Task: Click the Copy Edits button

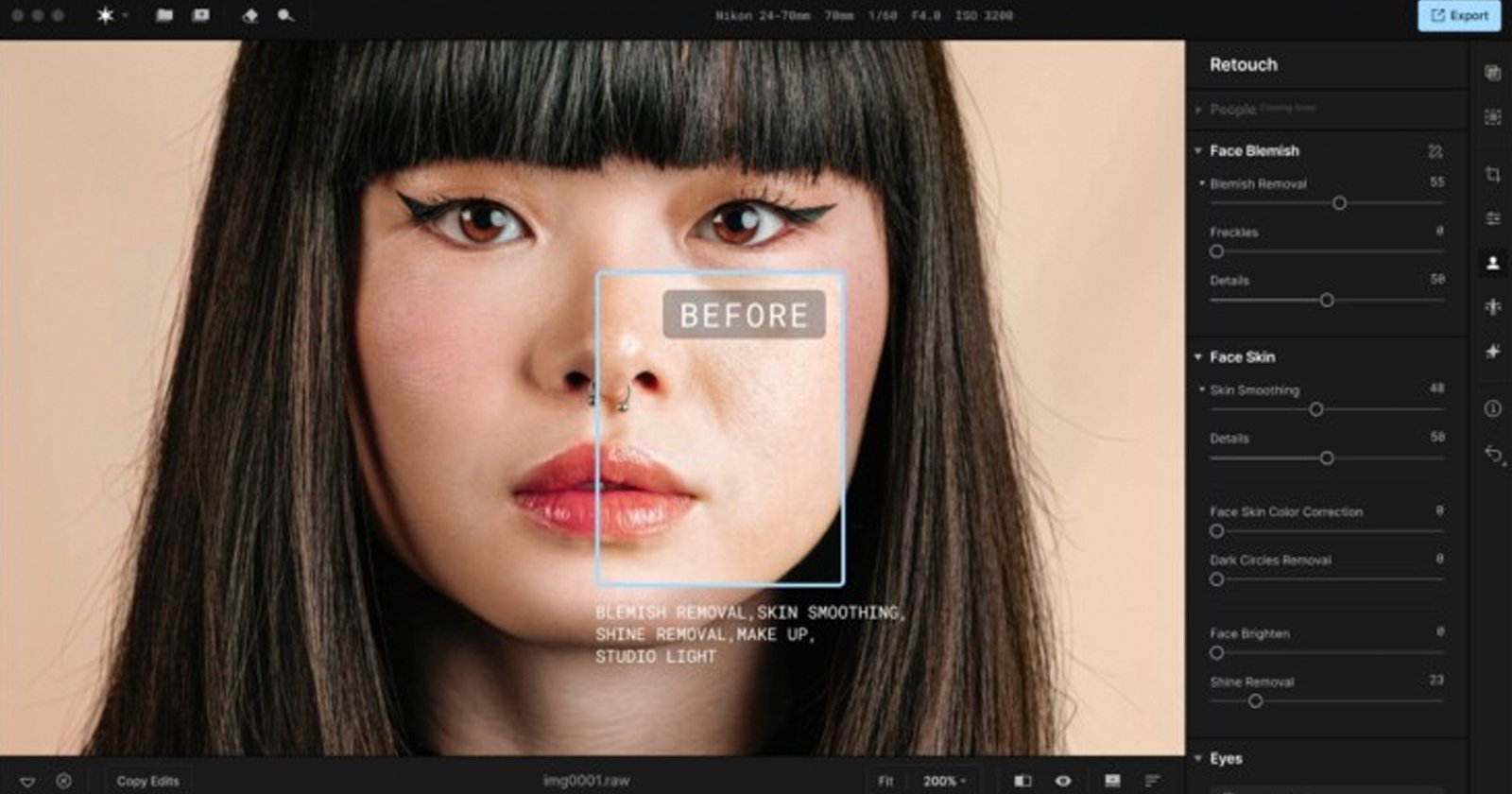Action: coord(147,781)
